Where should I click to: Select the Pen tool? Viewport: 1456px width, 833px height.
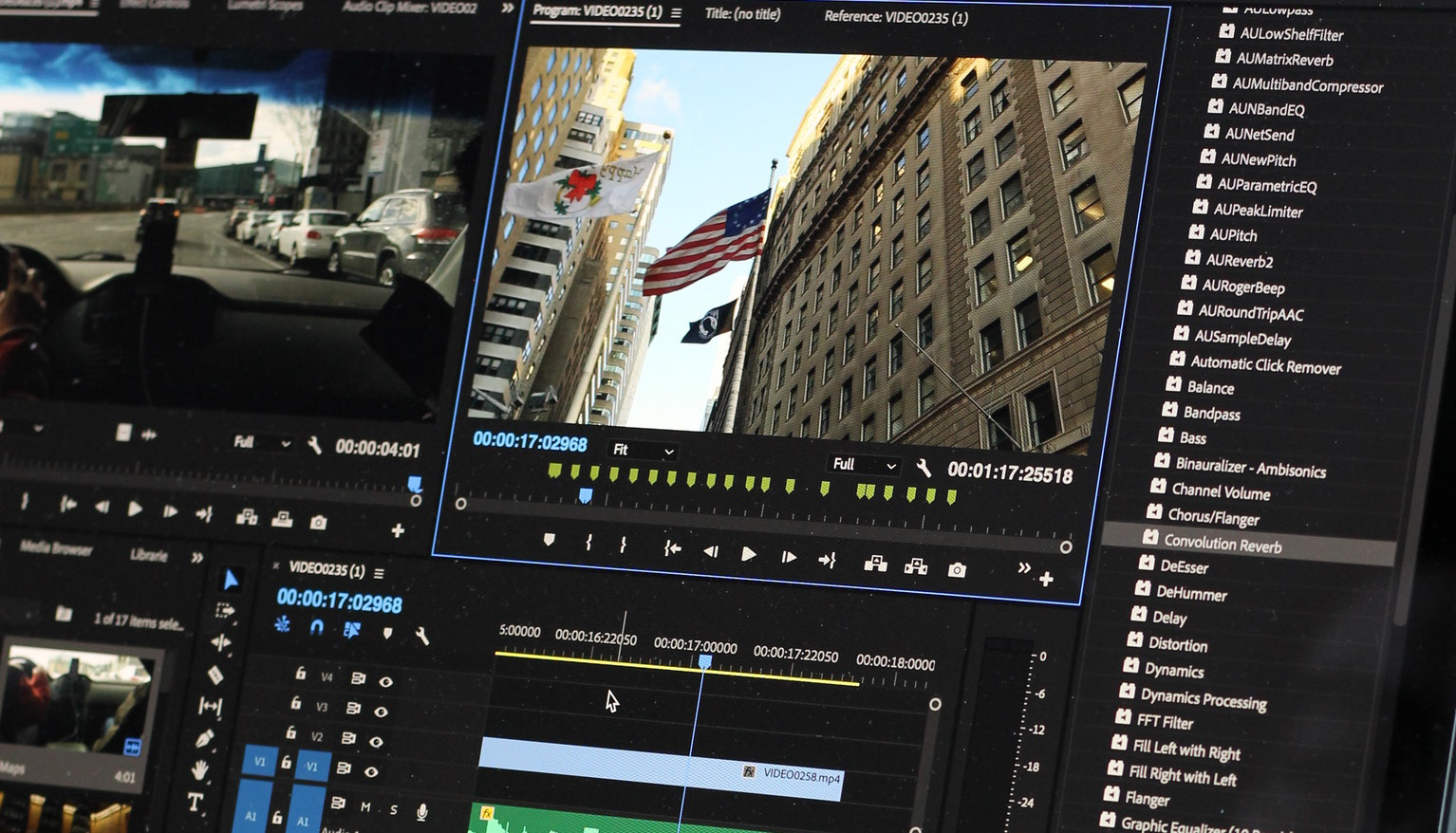pyautogui.click(x=205, y=738)
